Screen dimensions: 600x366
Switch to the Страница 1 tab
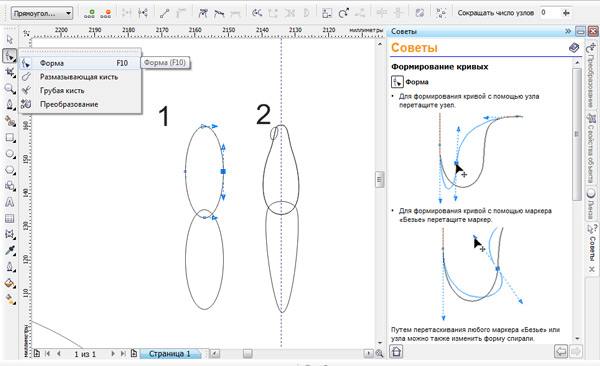(x=170, y=354)
